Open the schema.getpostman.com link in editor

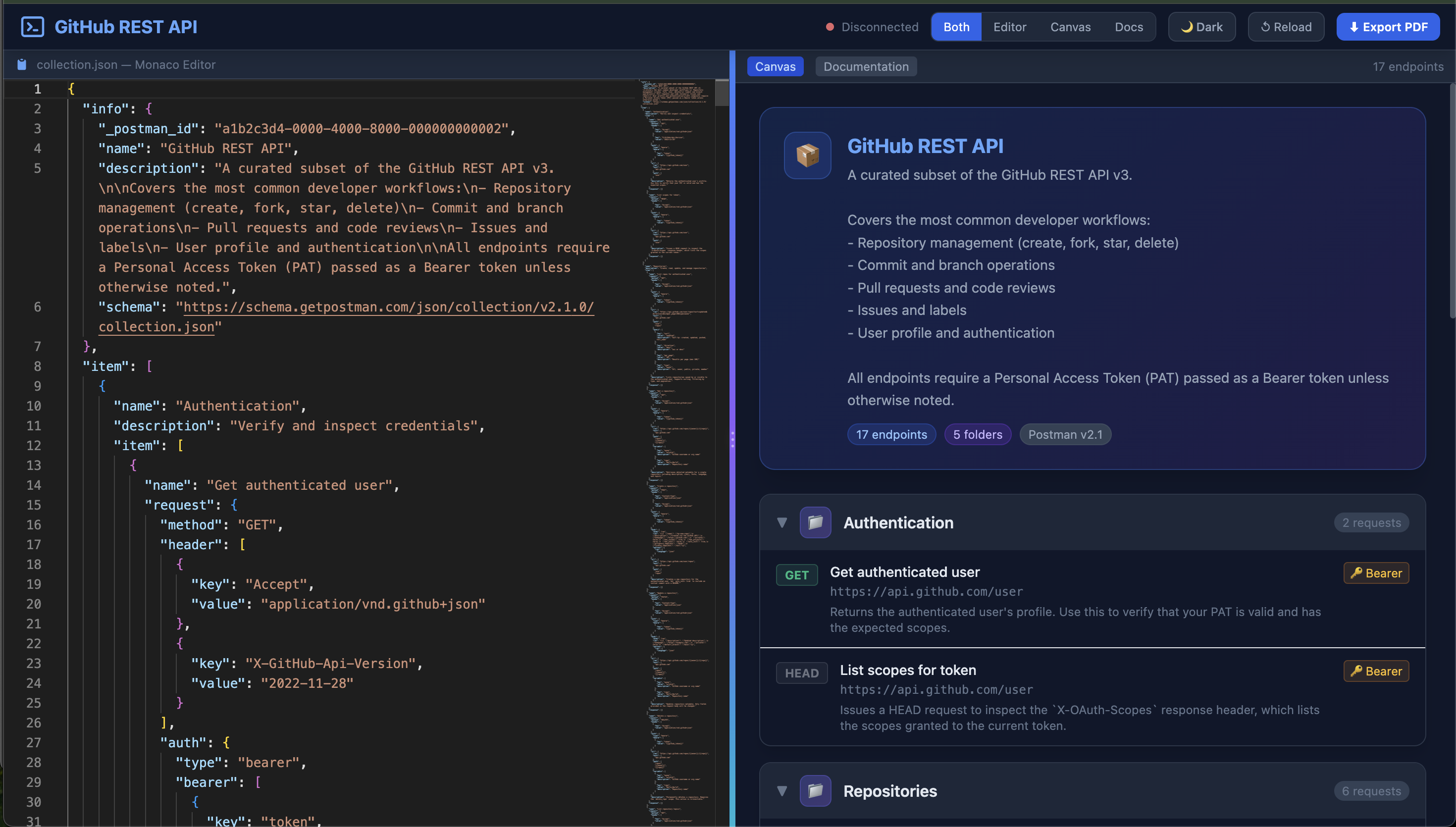pos(388,308)
